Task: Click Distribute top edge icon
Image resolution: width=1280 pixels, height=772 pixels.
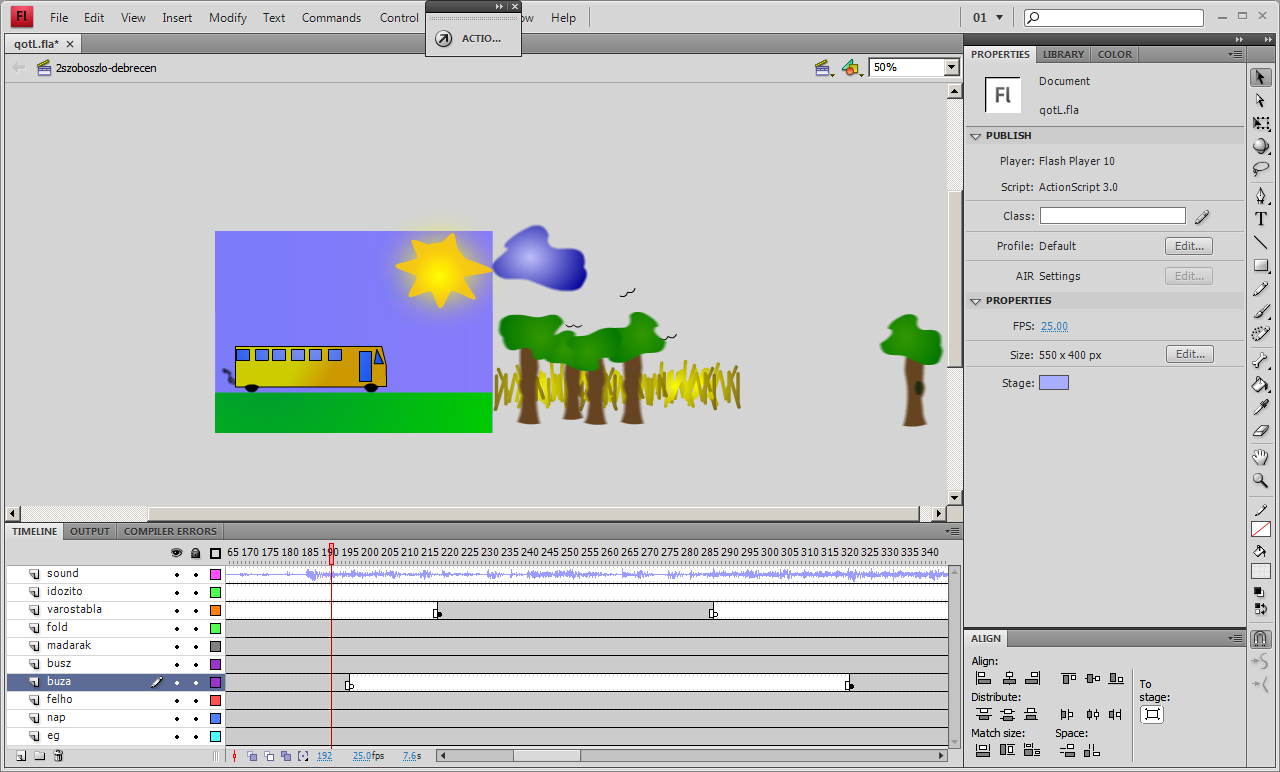Action: click(x=983, y=714)
